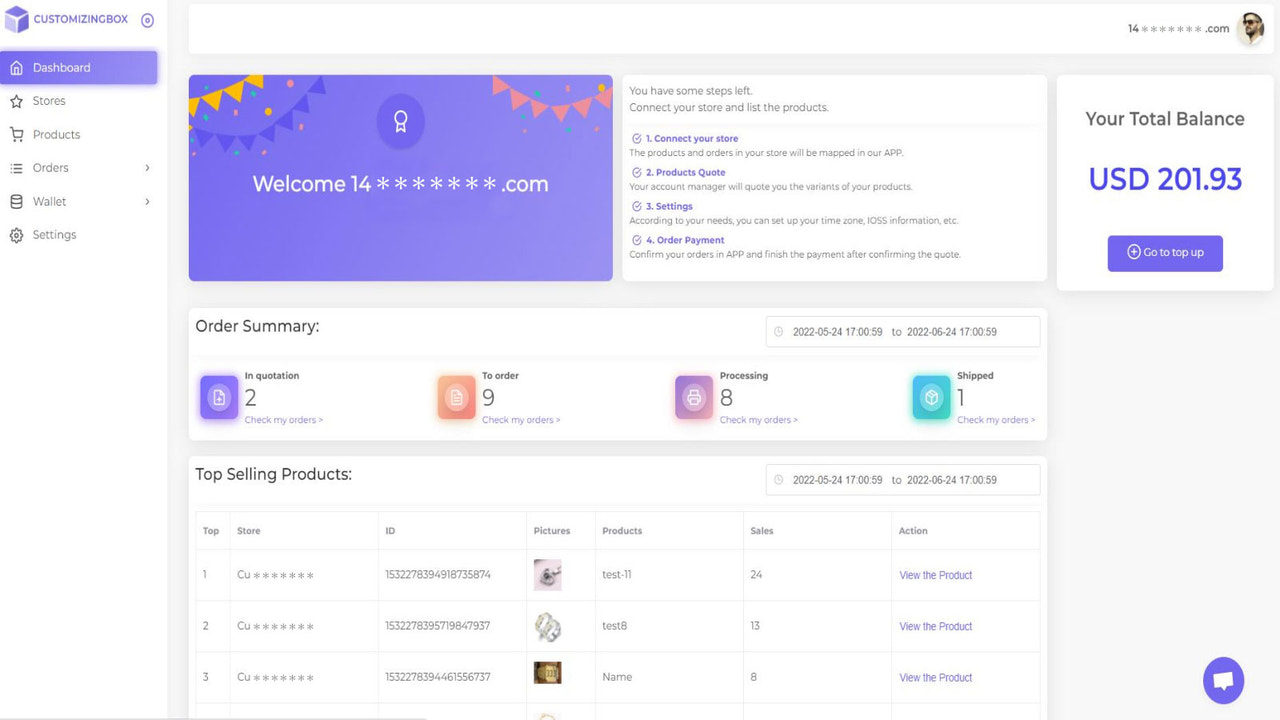Click the CustomizingBox cube logo icon
1280x720 pixels.
[16, 19]
